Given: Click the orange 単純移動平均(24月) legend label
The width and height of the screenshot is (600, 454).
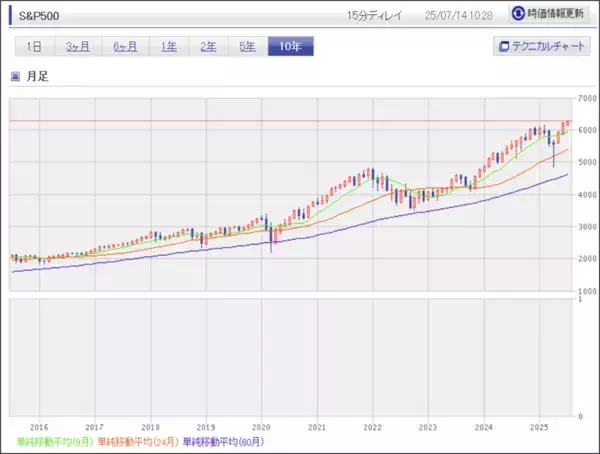Looking at the screenshot, I should (139, 440).
